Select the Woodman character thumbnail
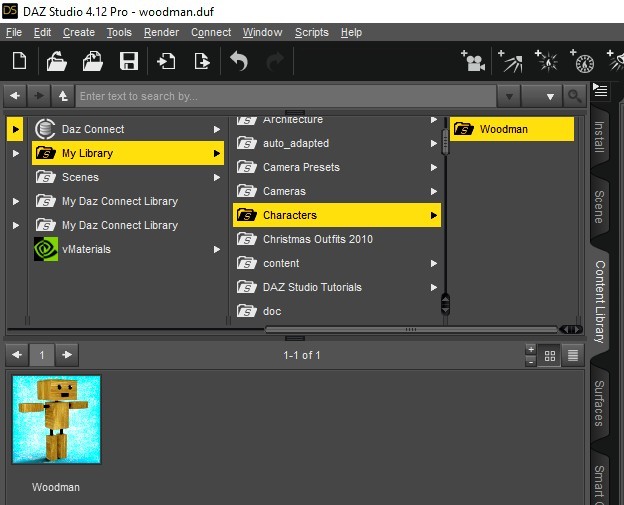This screenshot has width=624, height=505. tap(56, 419)
